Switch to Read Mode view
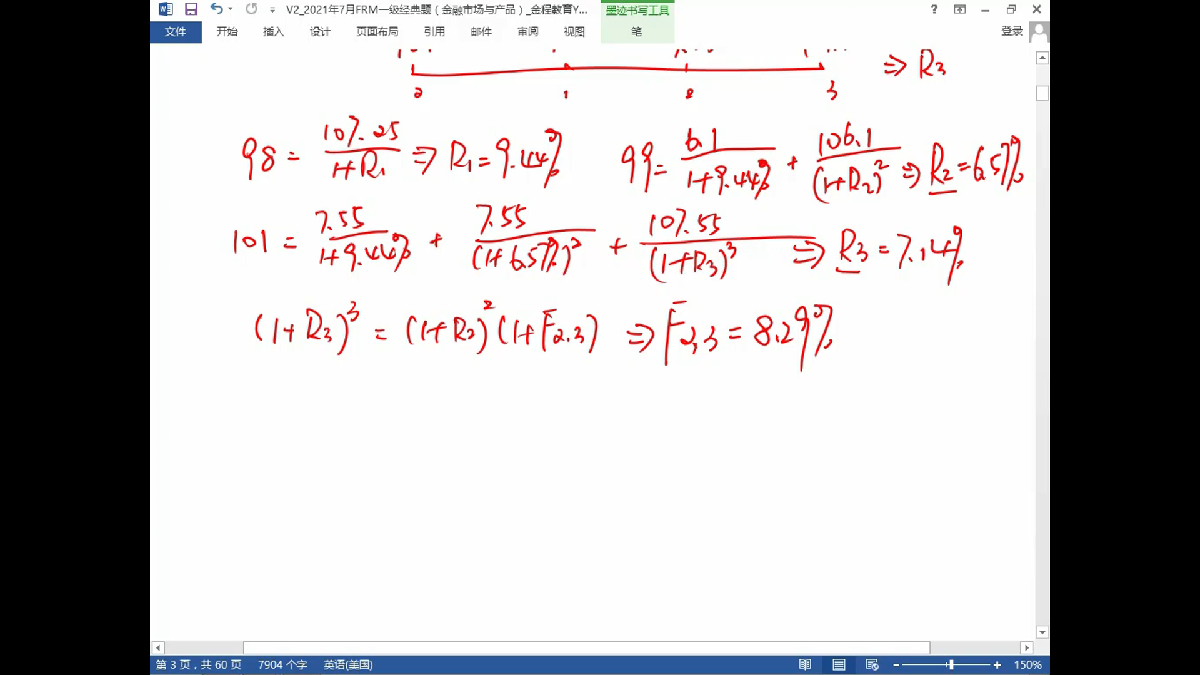The width and height of the screenshot is (1200, 675). tap(805, 665)
